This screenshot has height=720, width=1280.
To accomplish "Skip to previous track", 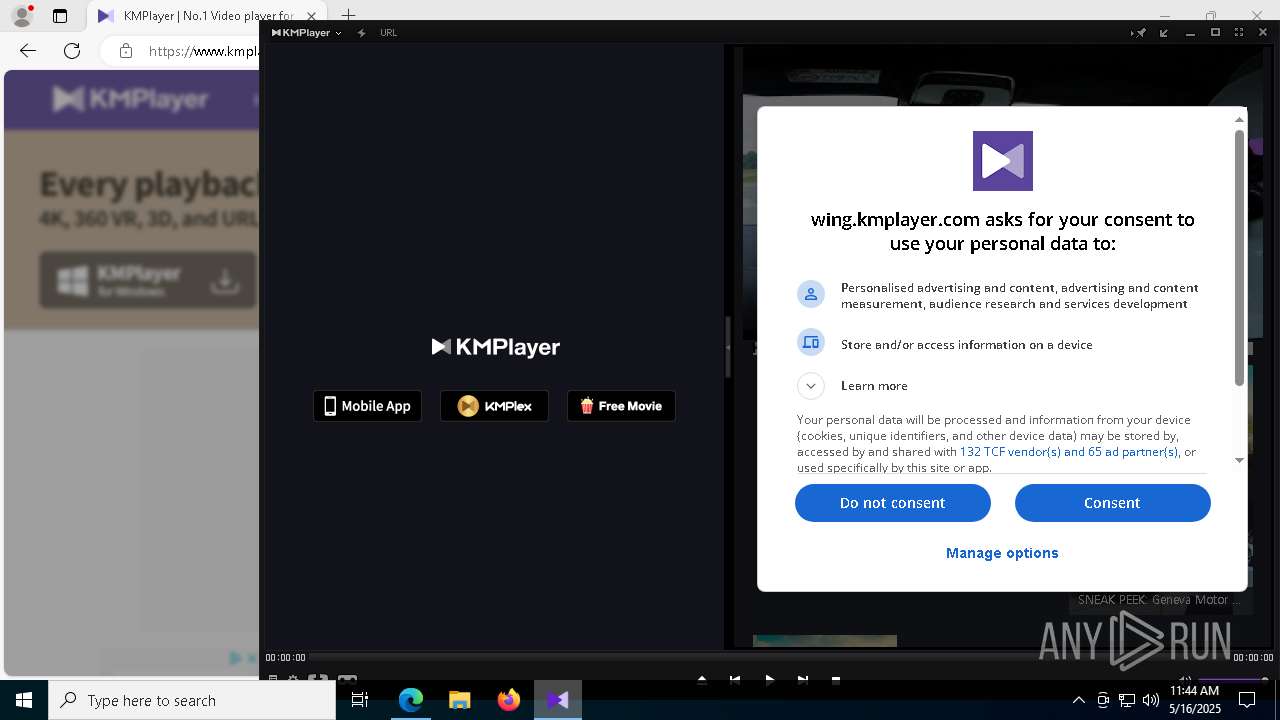I will pyautogui.click(x=735, y=680).
